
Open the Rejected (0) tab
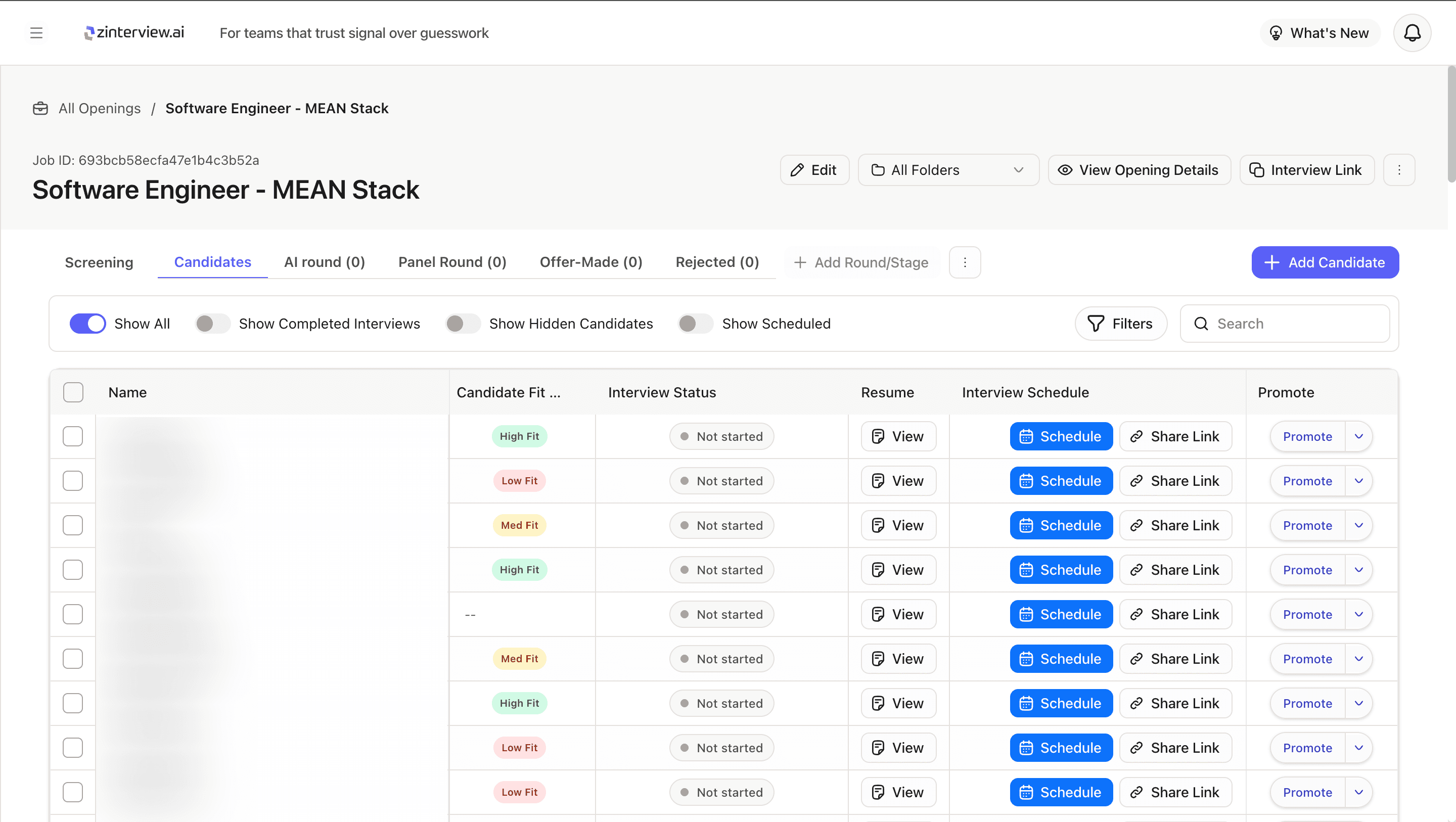[717, 262]
